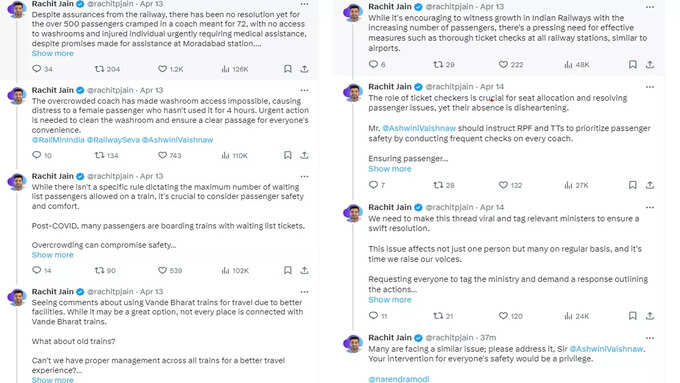Retweet the post with 29 retweets
The height and width of the screenshot is (383, 680).
[x=438, y=64]
